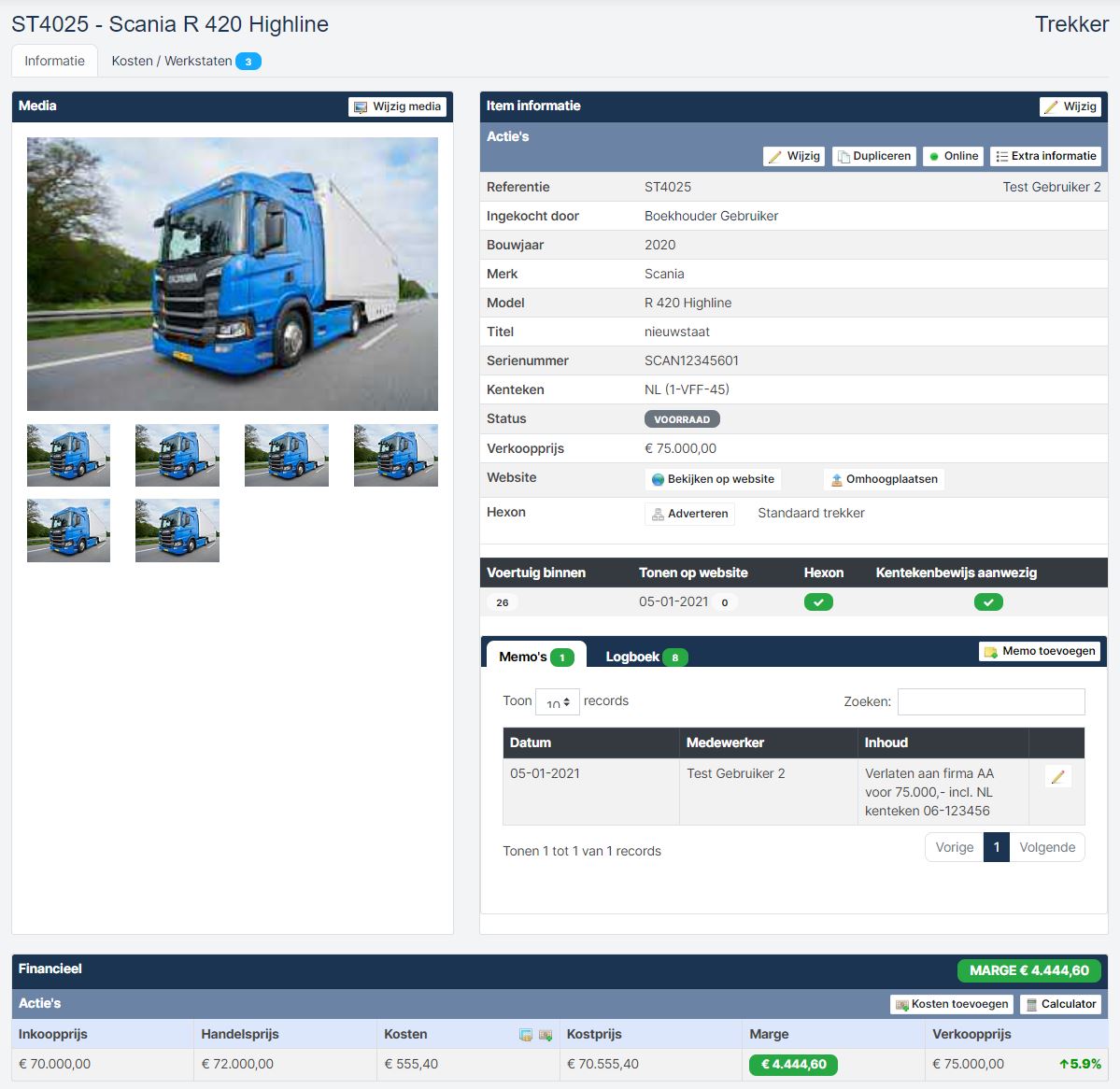This screenshot has width=1120, height=1089.
Task: Select page 1 in memo pagination
Action: (x=997, y=848)
